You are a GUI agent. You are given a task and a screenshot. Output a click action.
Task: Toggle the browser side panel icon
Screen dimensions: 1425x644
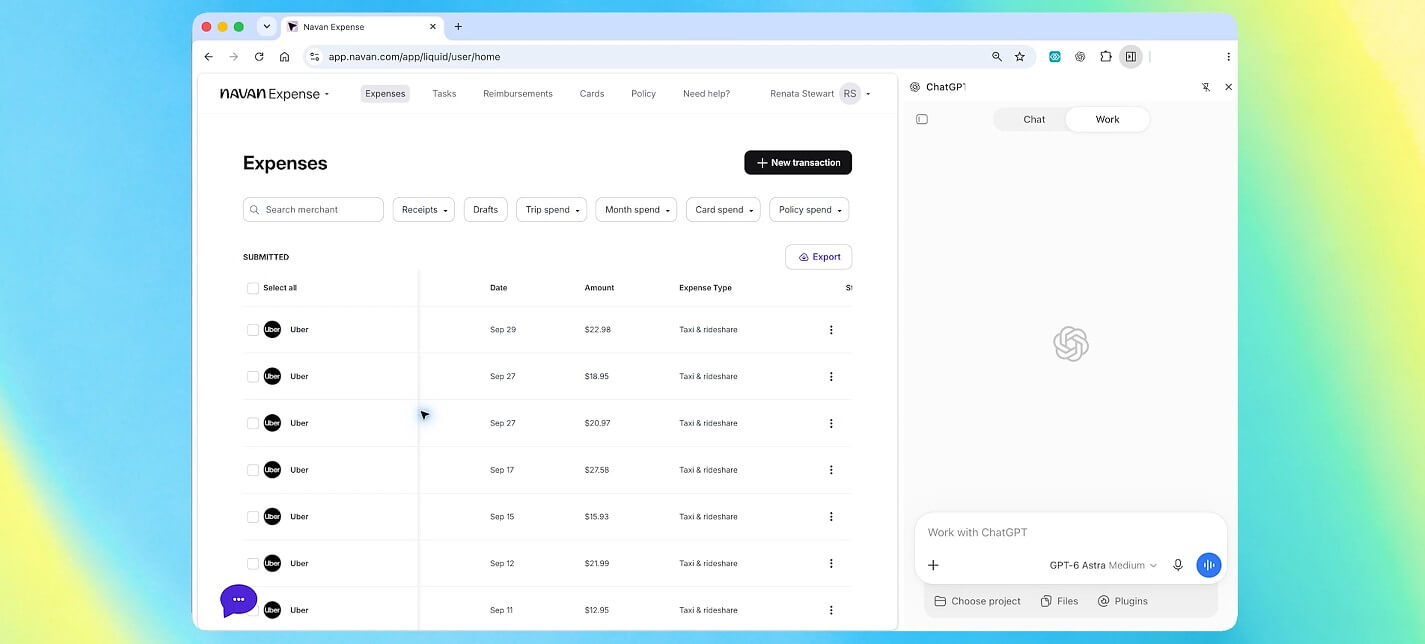point(1131,57)
